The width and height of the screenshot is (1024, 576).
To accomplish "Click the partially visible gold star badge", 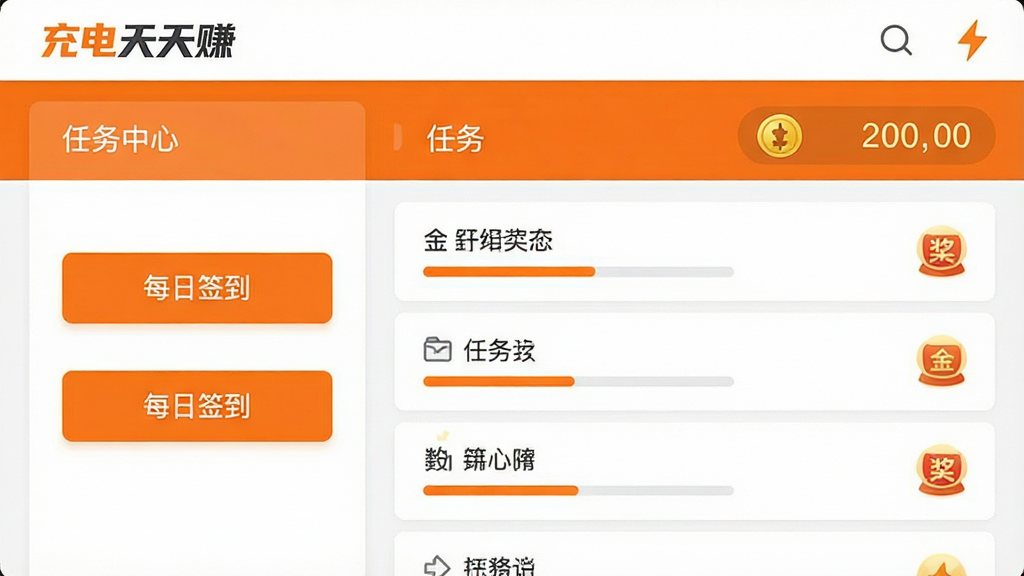I will coord(941,566).
